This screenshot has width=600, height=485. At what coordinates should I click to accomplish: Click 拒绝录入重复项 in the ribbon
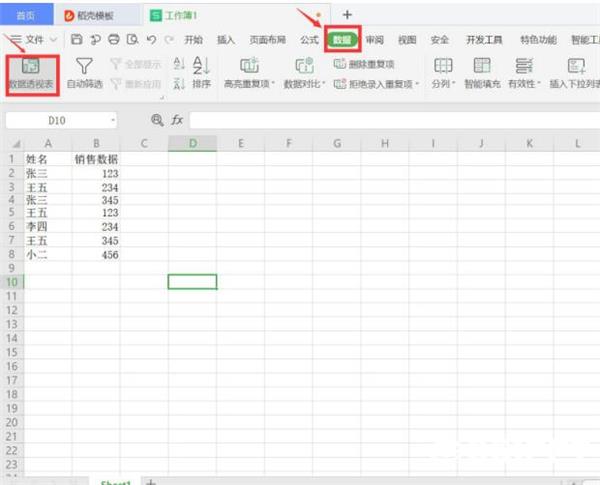pos(377,83)
